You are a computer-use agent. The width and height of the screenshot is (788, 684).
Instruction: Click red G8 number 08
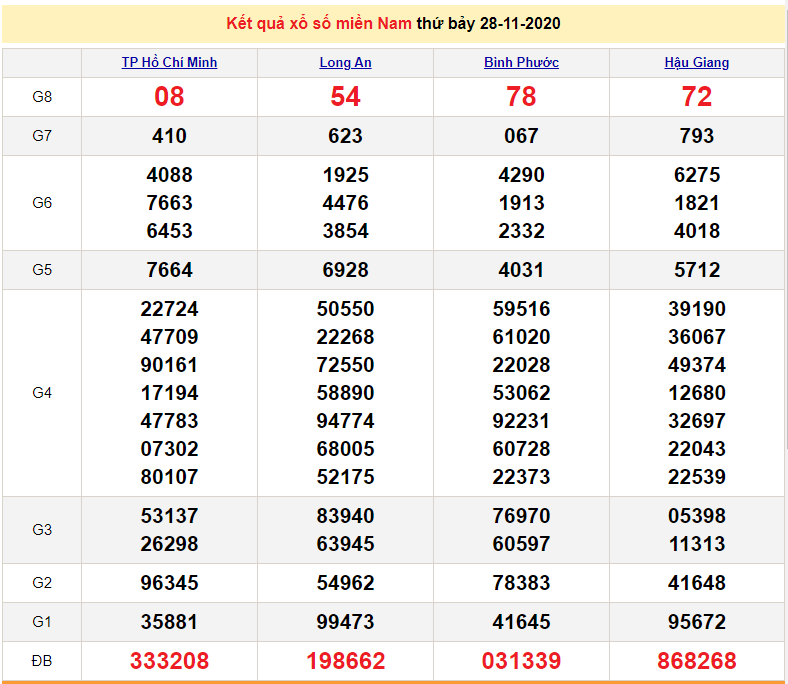click(169, 97)
